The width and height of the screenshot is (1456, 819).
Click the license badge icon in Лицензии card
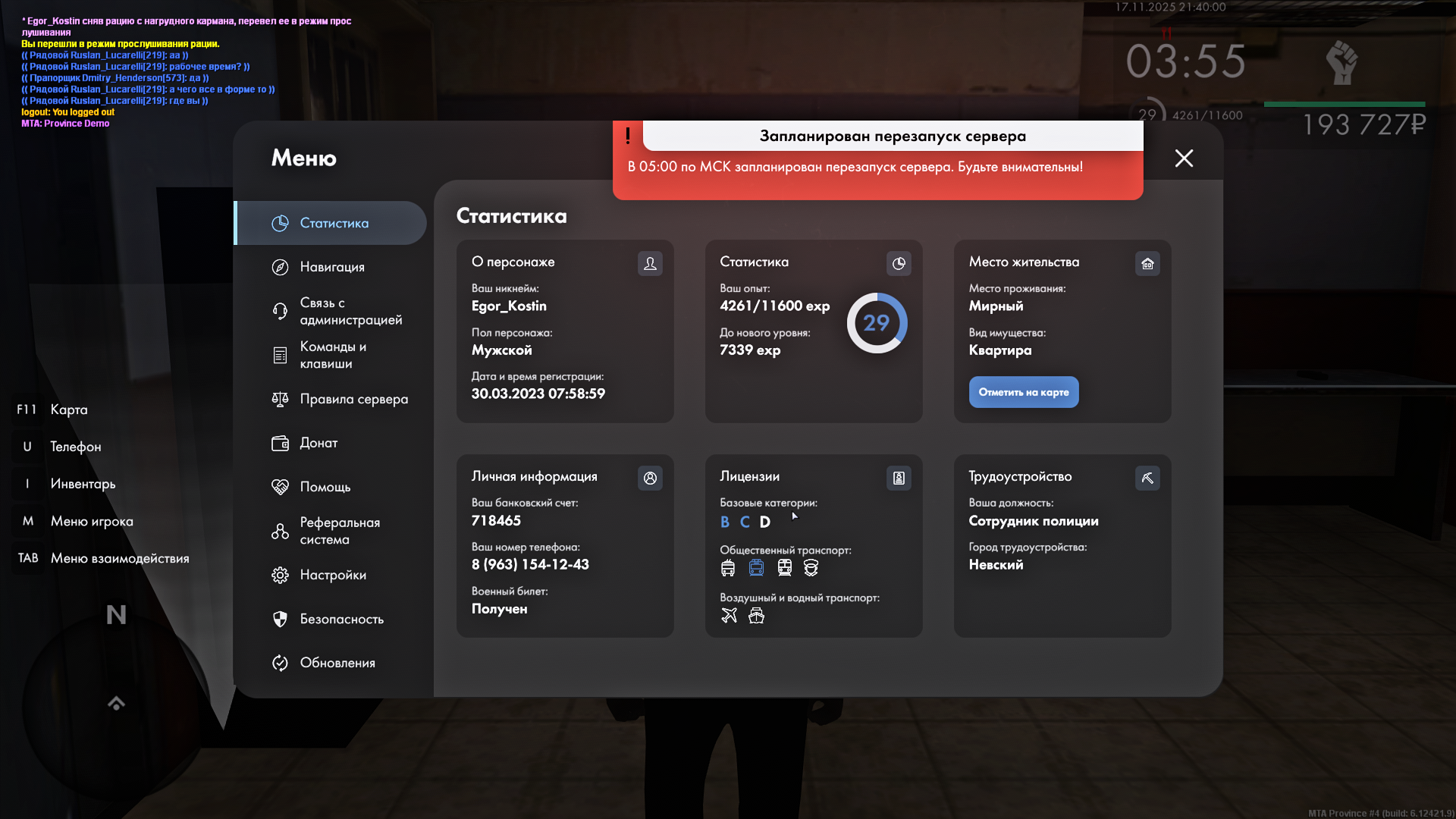899,478
